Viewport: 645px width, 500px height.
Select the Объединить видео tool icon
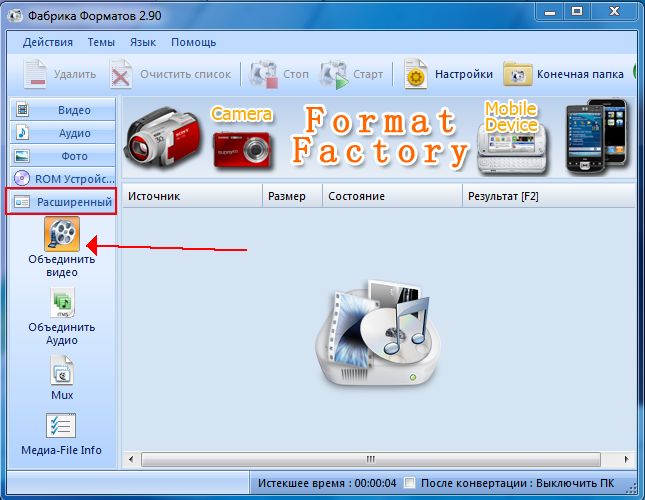coord(62,234)
